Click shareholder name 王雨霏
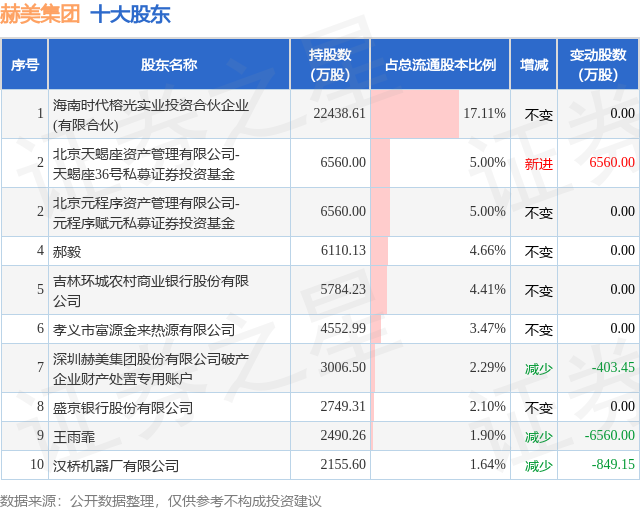 point(74,437)
